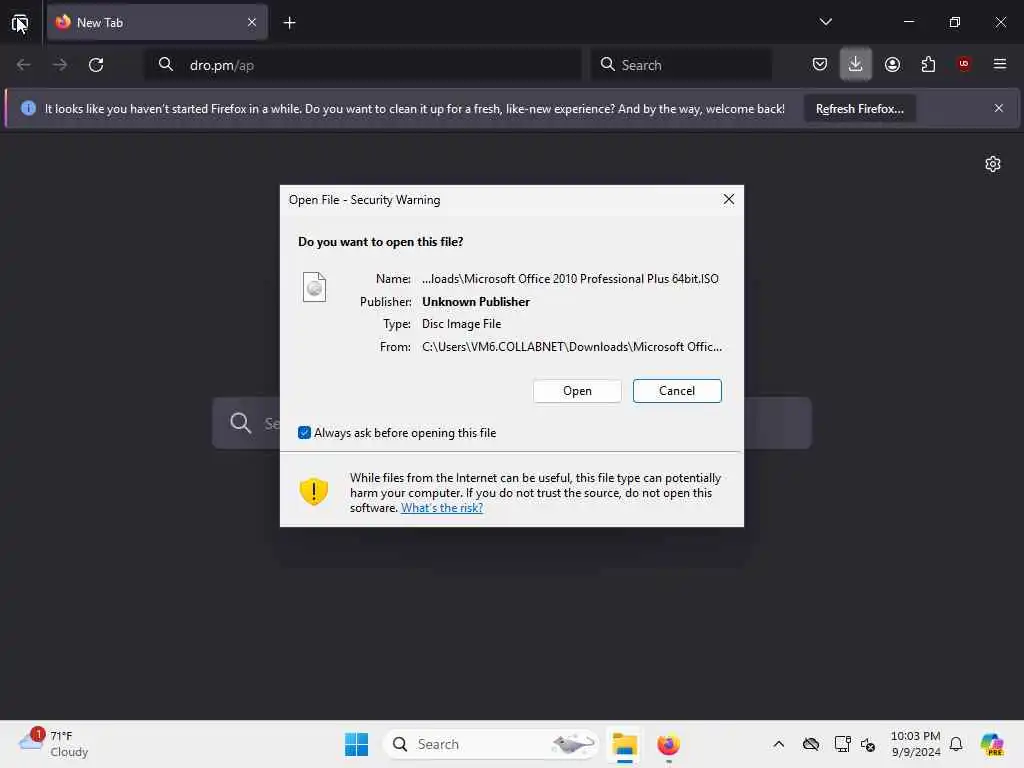Open new tab page settings gear
This screenshot has height=768, width=1024.
click(x=993, y=164)
